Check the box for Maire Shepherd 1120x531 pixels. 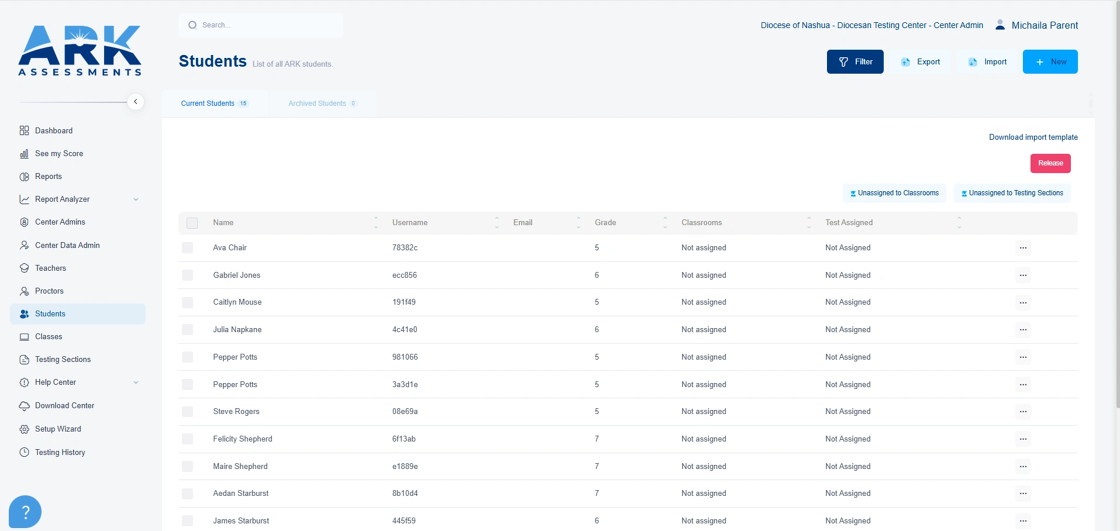pos(187,466)
